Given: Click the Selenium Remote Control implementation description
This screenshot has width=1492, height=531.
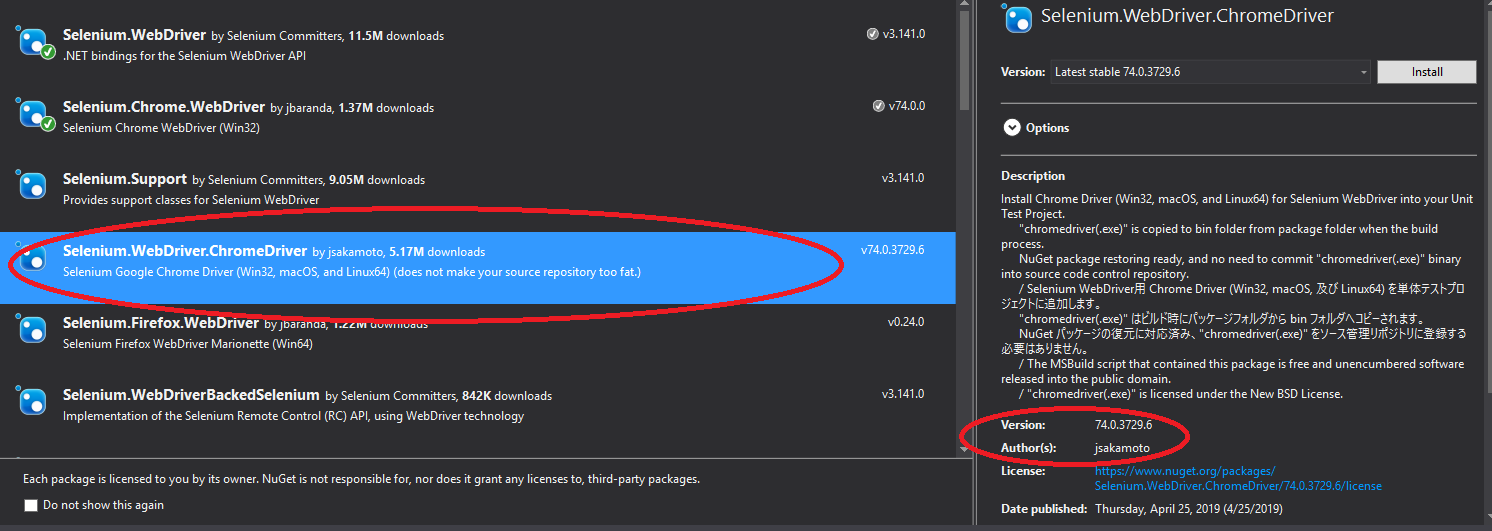Looking at the screenshot, I should coord(293,416).
